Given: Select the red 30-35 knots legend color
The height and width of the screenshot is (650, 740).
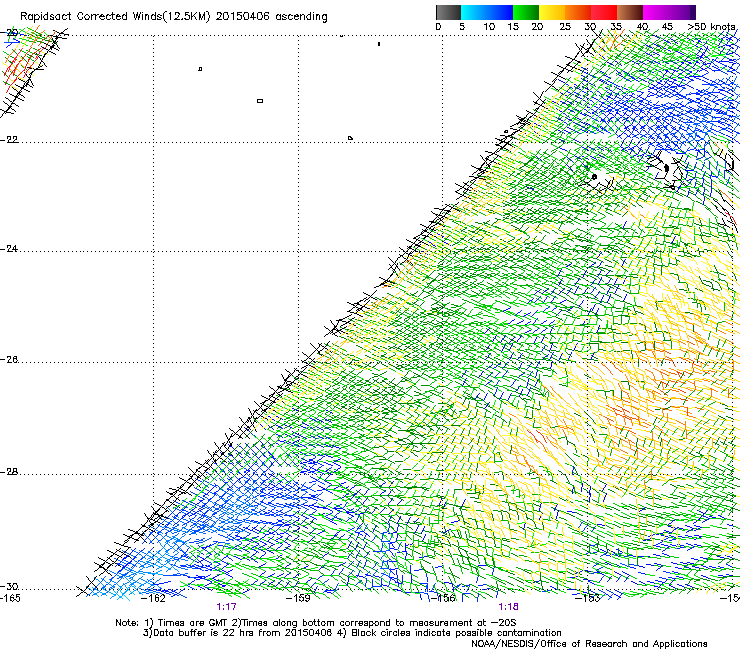Looking at the screenshot, I should click(x=604, y=12).
